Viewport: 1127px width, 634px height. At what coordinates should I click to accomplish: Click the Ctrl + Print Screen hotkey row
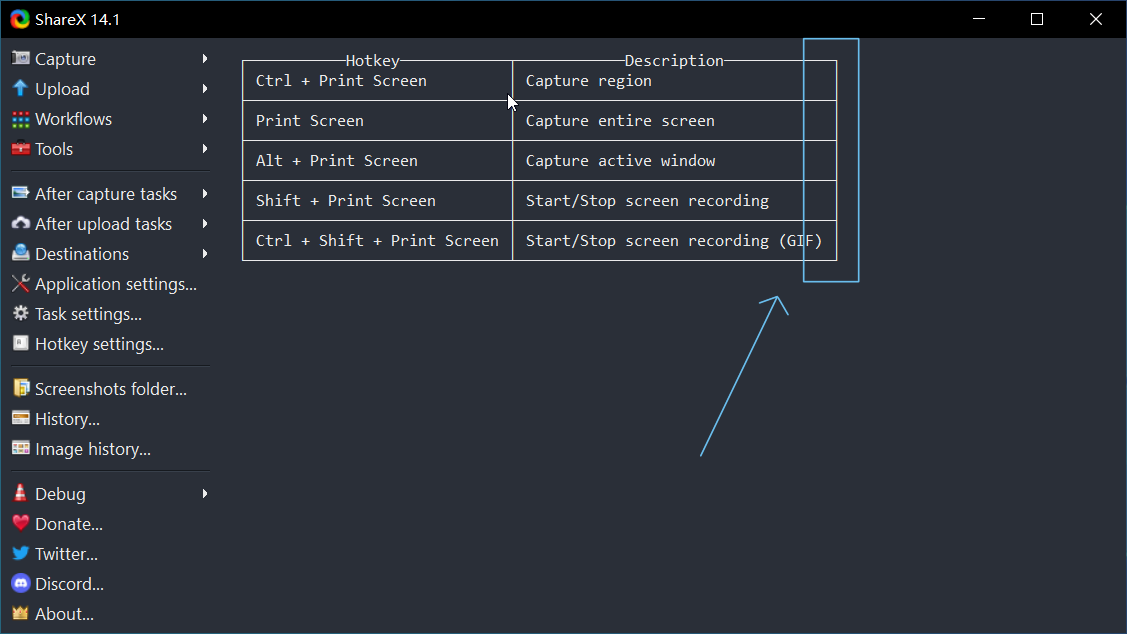[376, 80]
